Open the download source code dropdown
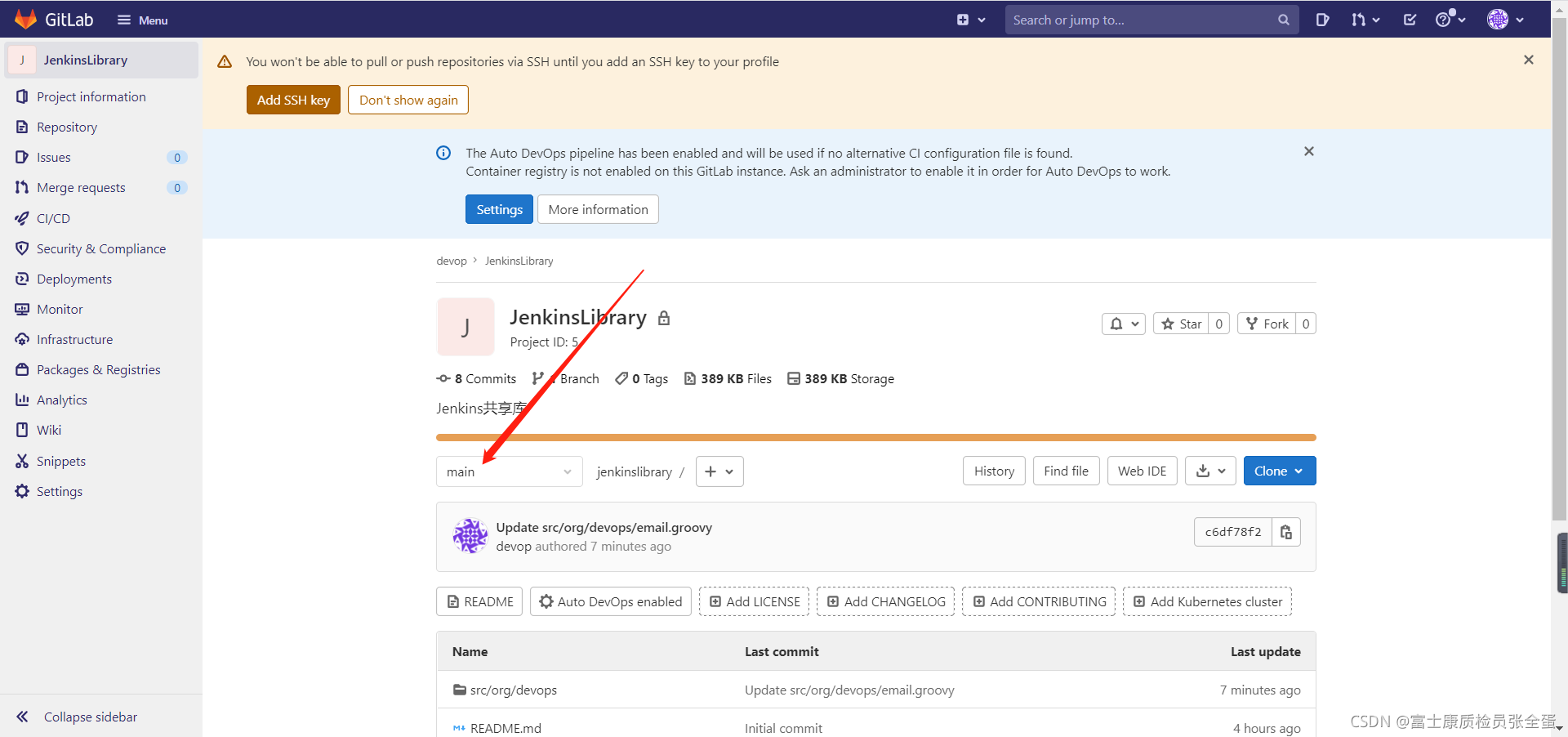This screenshot has height=737, width=1568. point(1210,471)
